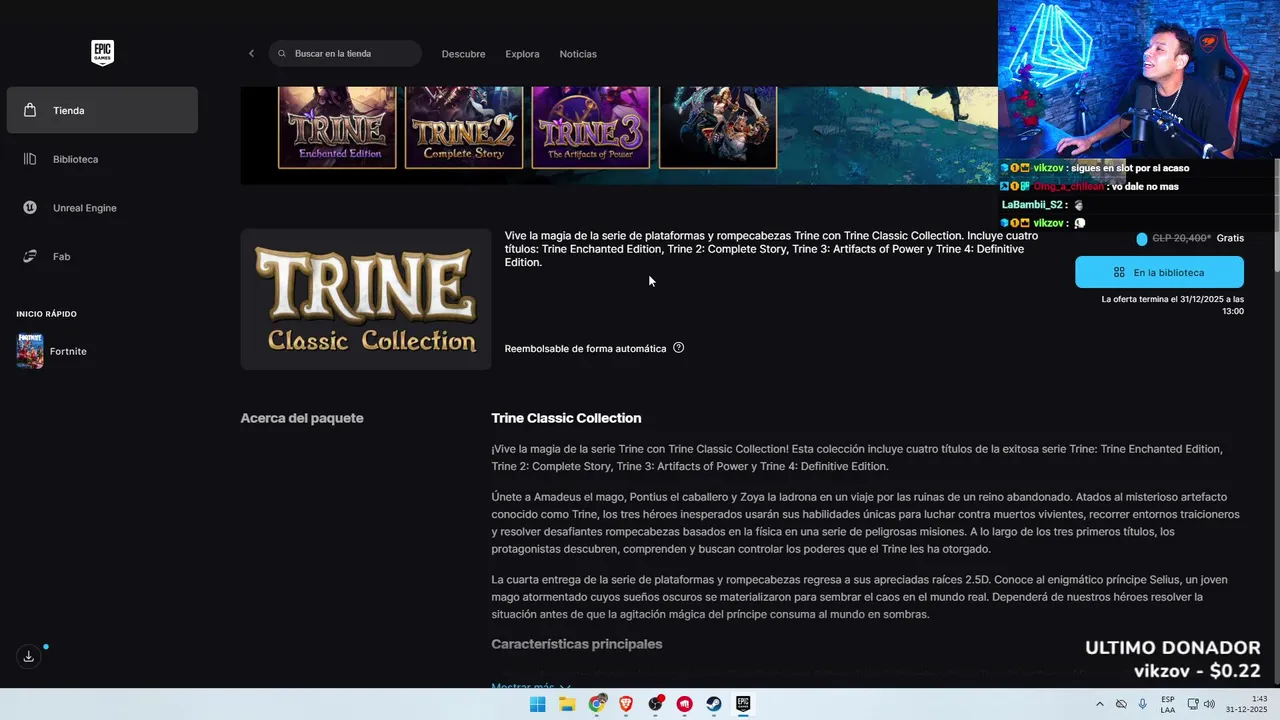Click the blue discount badge by price
Image resolution: width=1280 pixels, height=720 pixels.
pos(1142,239)
